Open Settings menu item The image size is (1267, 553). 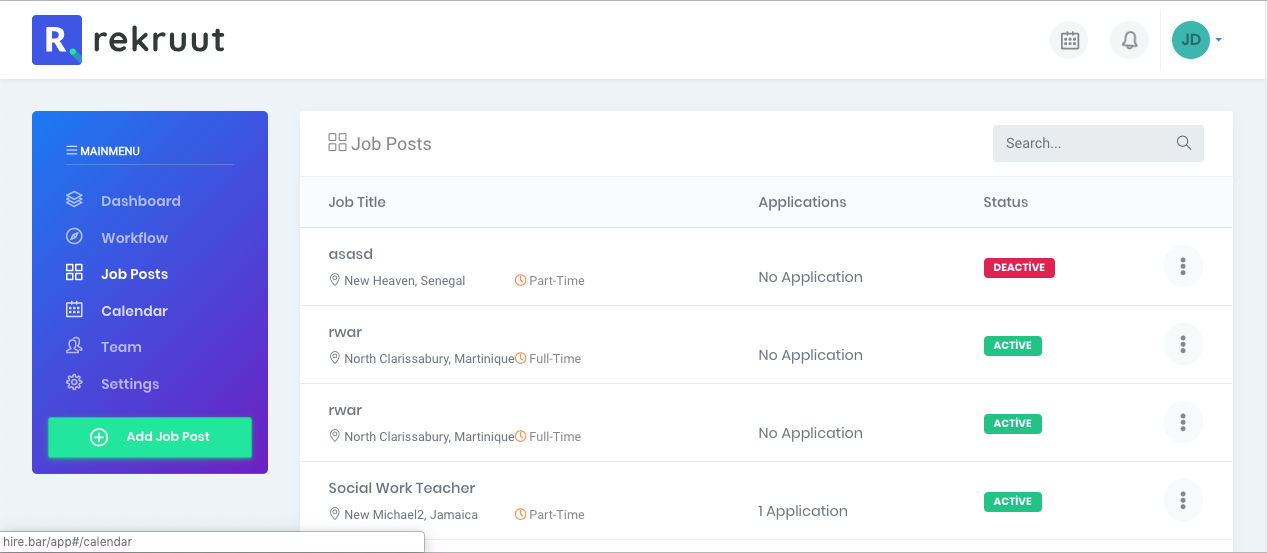tap(130, 384)
